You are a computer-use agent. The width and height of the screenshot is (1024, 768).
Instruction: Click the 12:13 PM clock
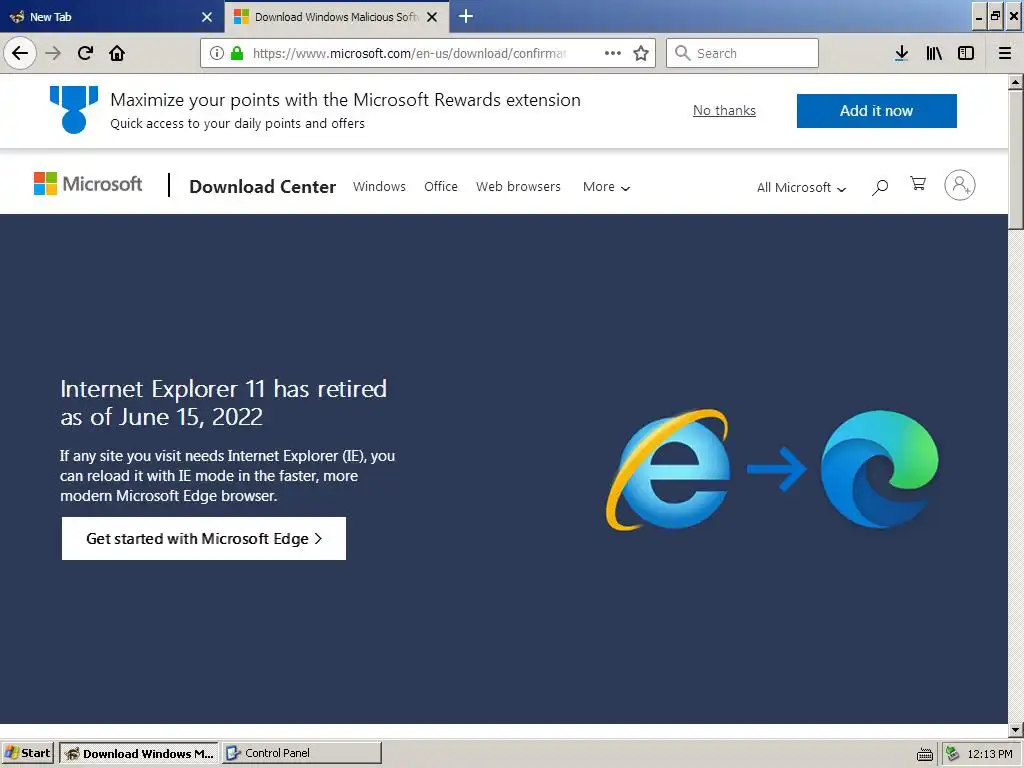[x=990, y=754]
